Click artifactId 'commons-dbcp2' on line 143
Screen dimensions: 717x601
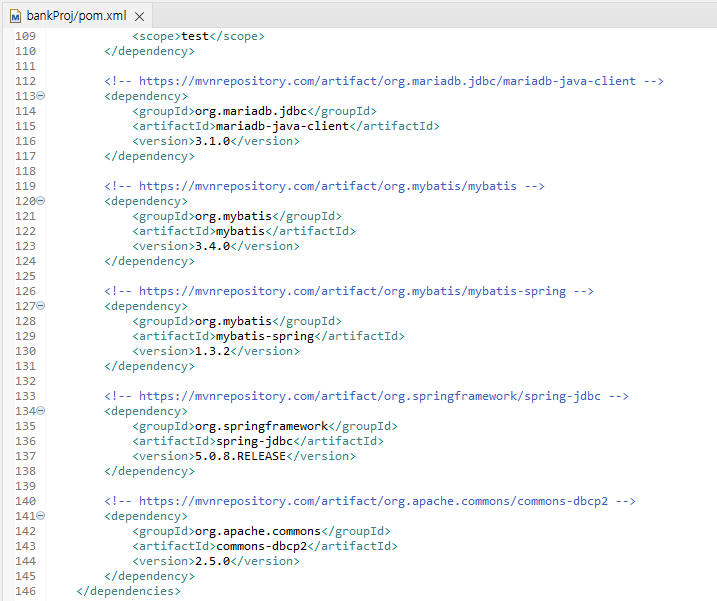point(261,546)
